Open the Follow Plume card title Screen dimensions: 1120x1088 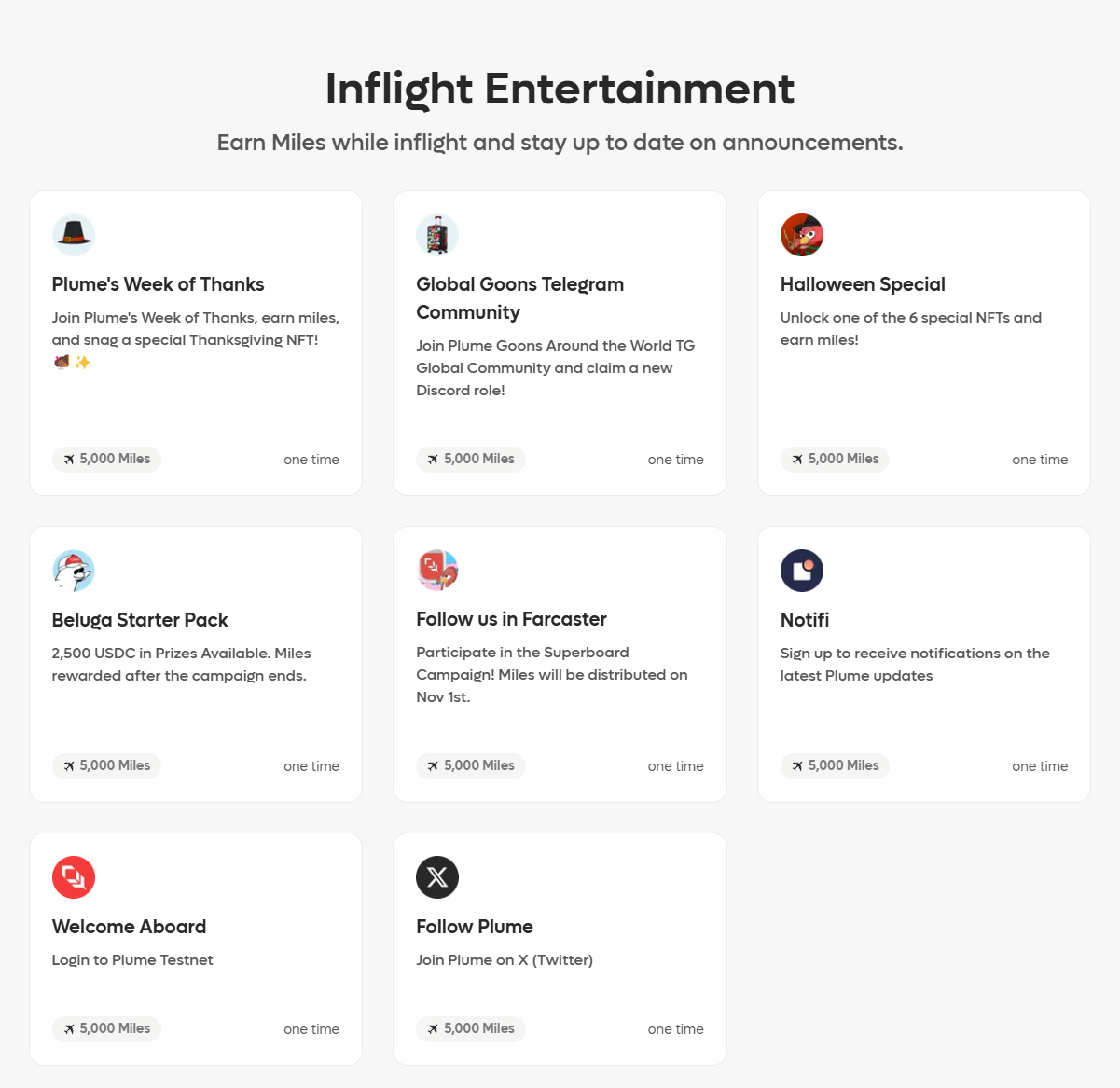click(475, 927)
